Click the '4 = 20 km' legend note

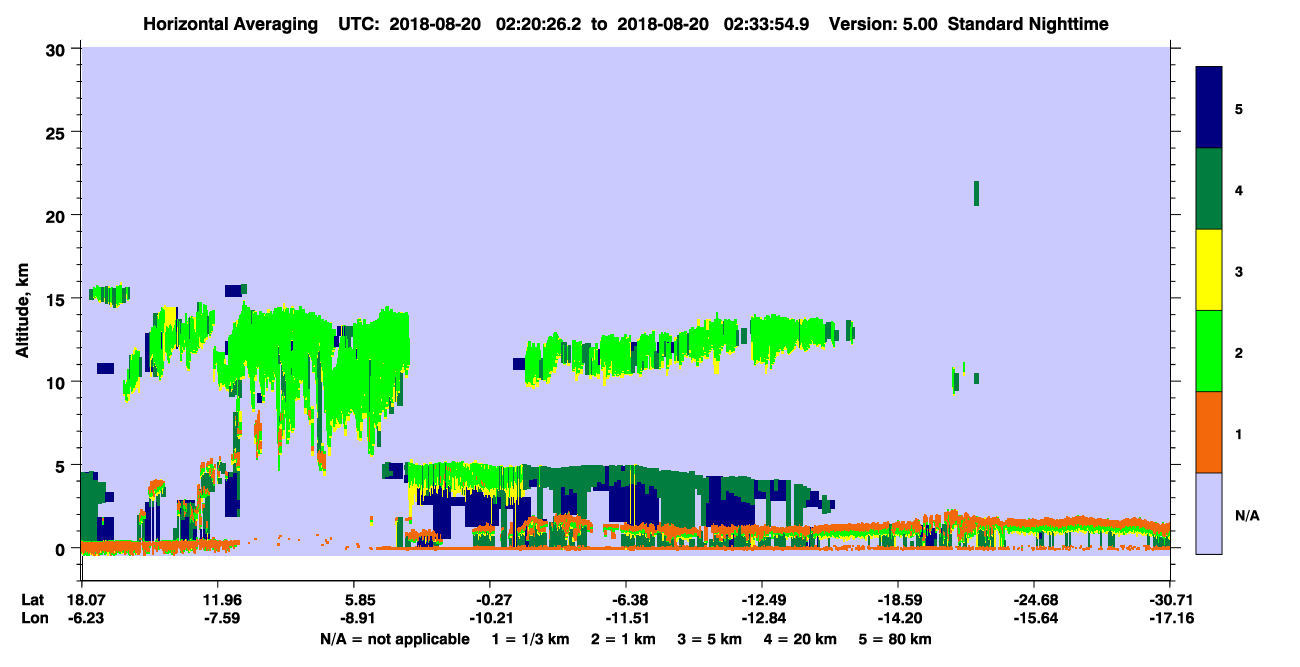pos(802,639)
